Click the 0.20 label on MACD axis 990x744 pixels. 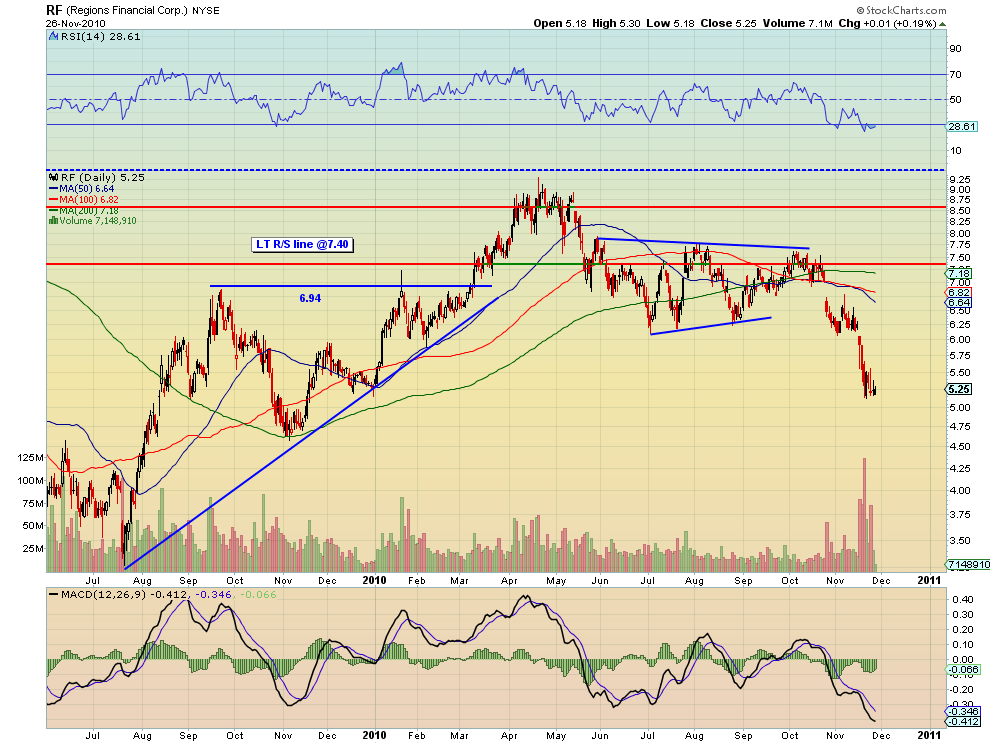[963, 630]
